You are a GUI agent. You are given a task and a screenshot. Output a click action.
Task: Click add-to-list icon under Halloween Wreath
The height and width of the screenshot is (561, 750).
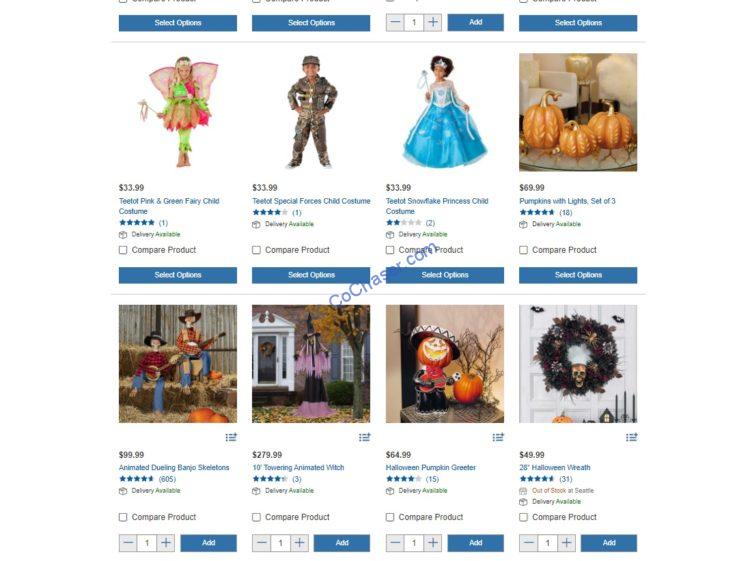click(x=631, y=437)
